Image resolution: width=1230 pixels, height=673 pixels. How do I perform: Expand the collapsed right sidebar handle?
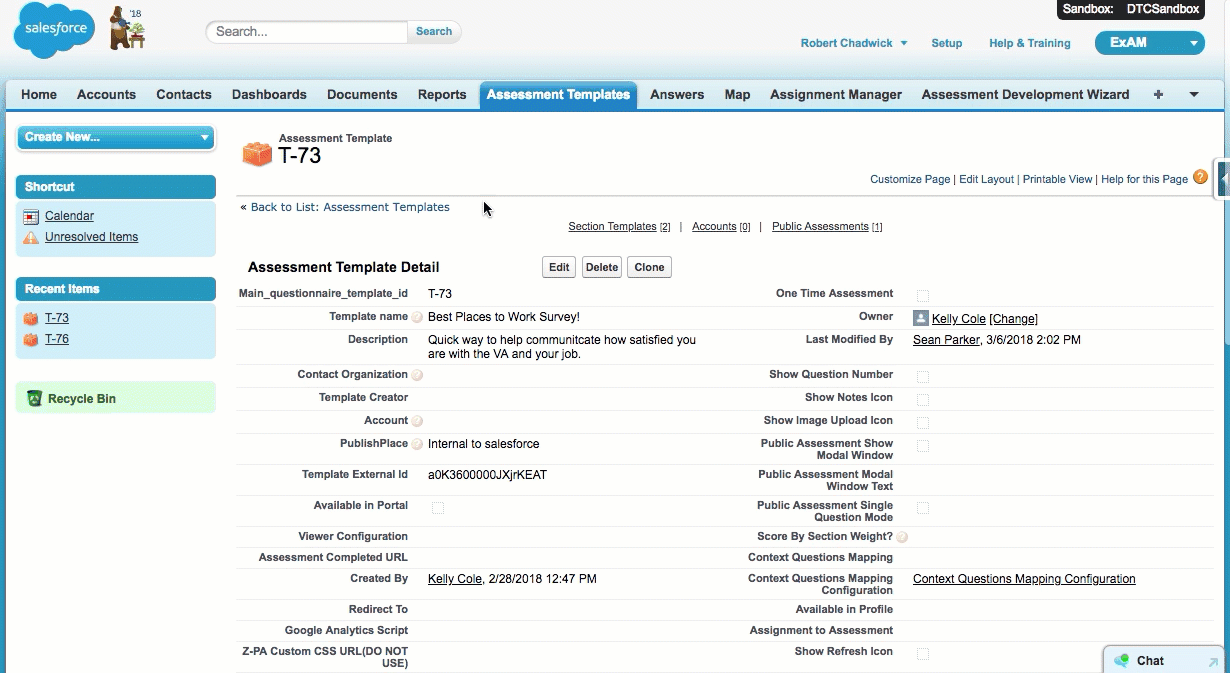point(1222,177)
